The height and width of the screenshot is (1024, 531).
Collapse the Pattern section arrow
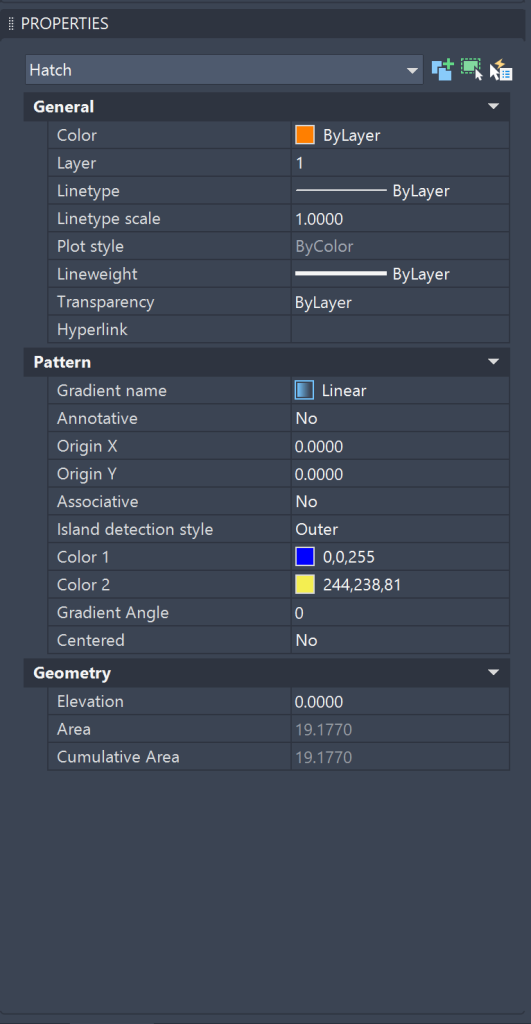494,362
